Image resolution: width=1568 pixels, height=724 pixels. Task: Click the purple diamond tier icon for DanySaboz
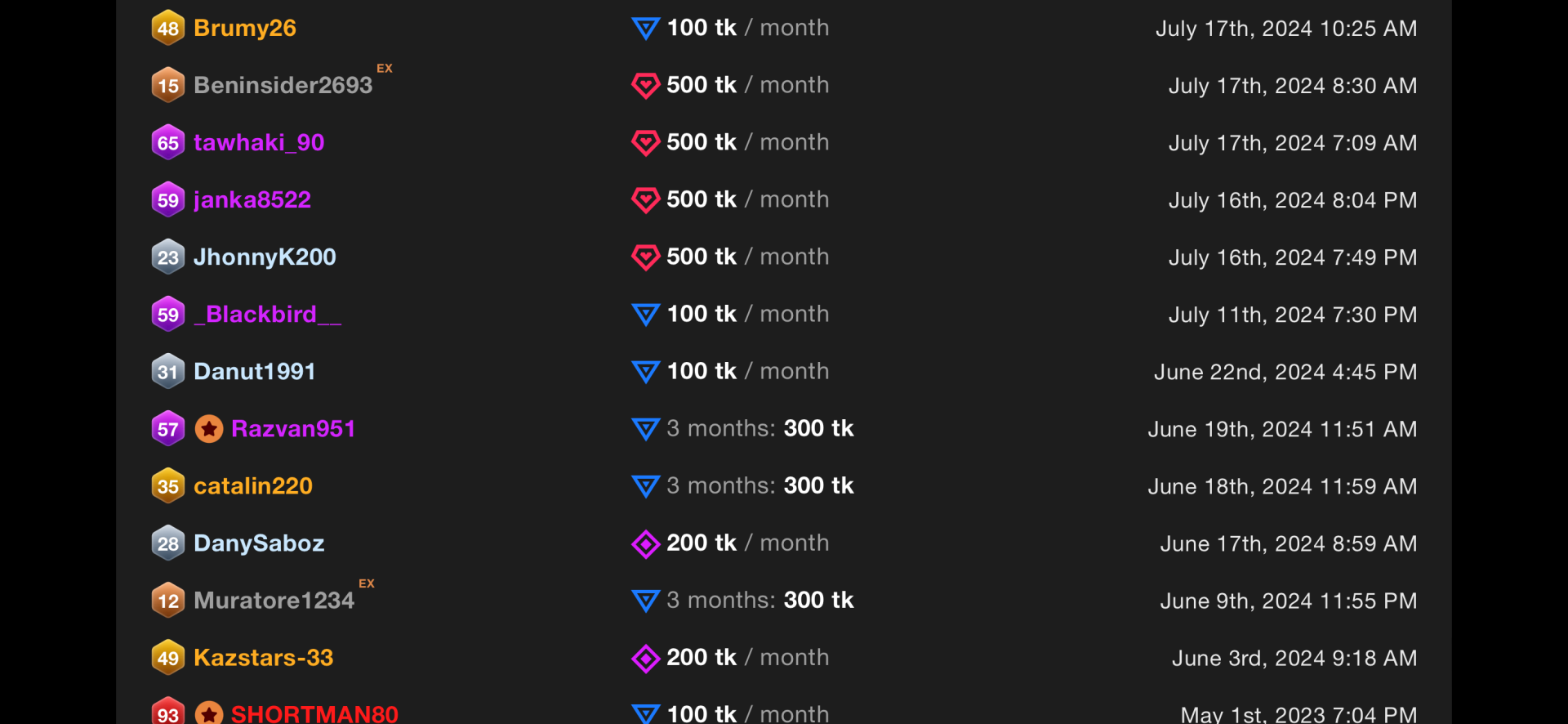coord(645,543)
